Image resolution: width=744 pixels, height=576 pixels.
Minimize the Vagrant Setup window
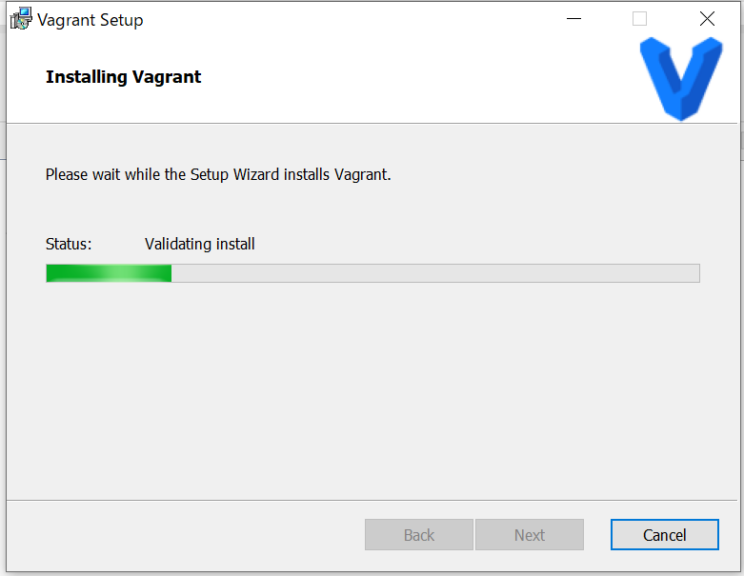(x=573, y=19)
